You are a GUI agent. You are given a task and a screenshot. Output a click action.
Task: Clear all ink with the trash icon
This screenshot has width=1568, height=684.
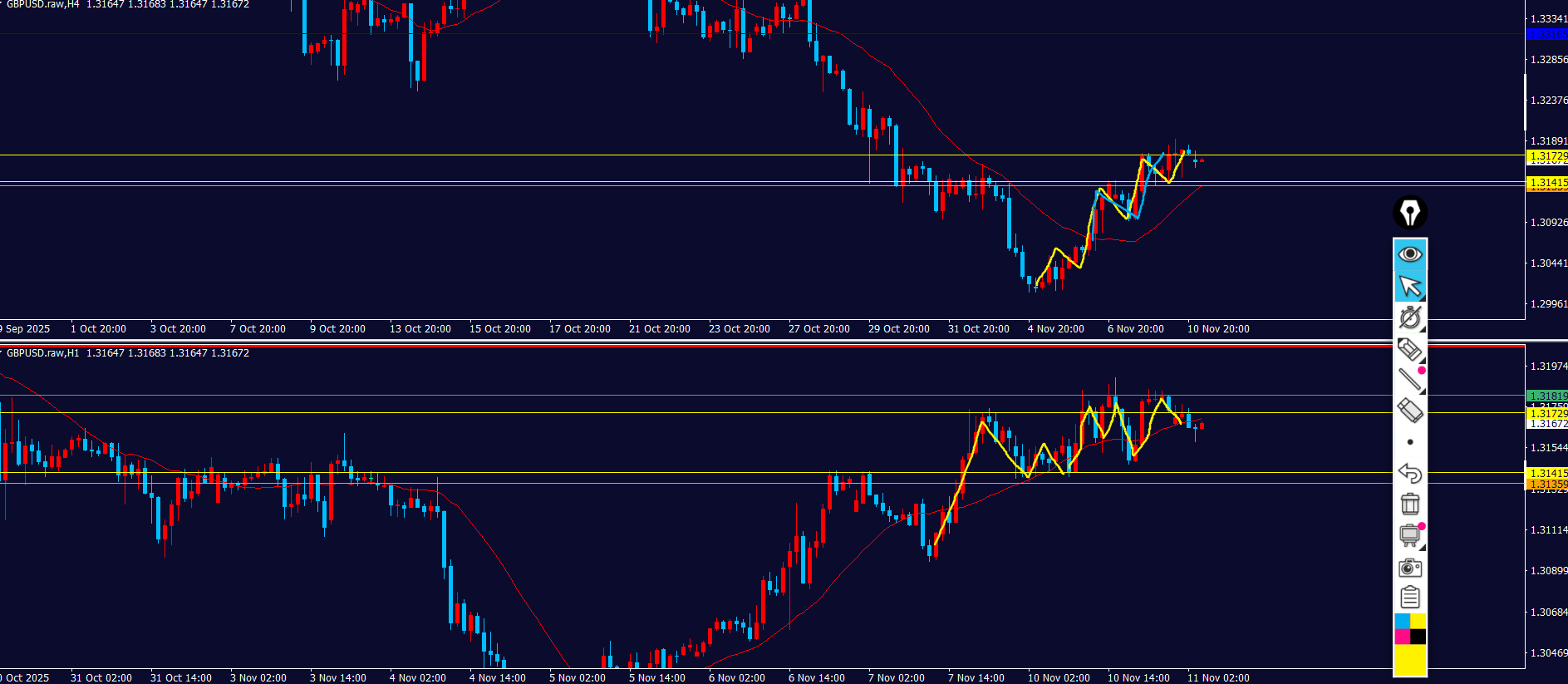click(1409, 504)
